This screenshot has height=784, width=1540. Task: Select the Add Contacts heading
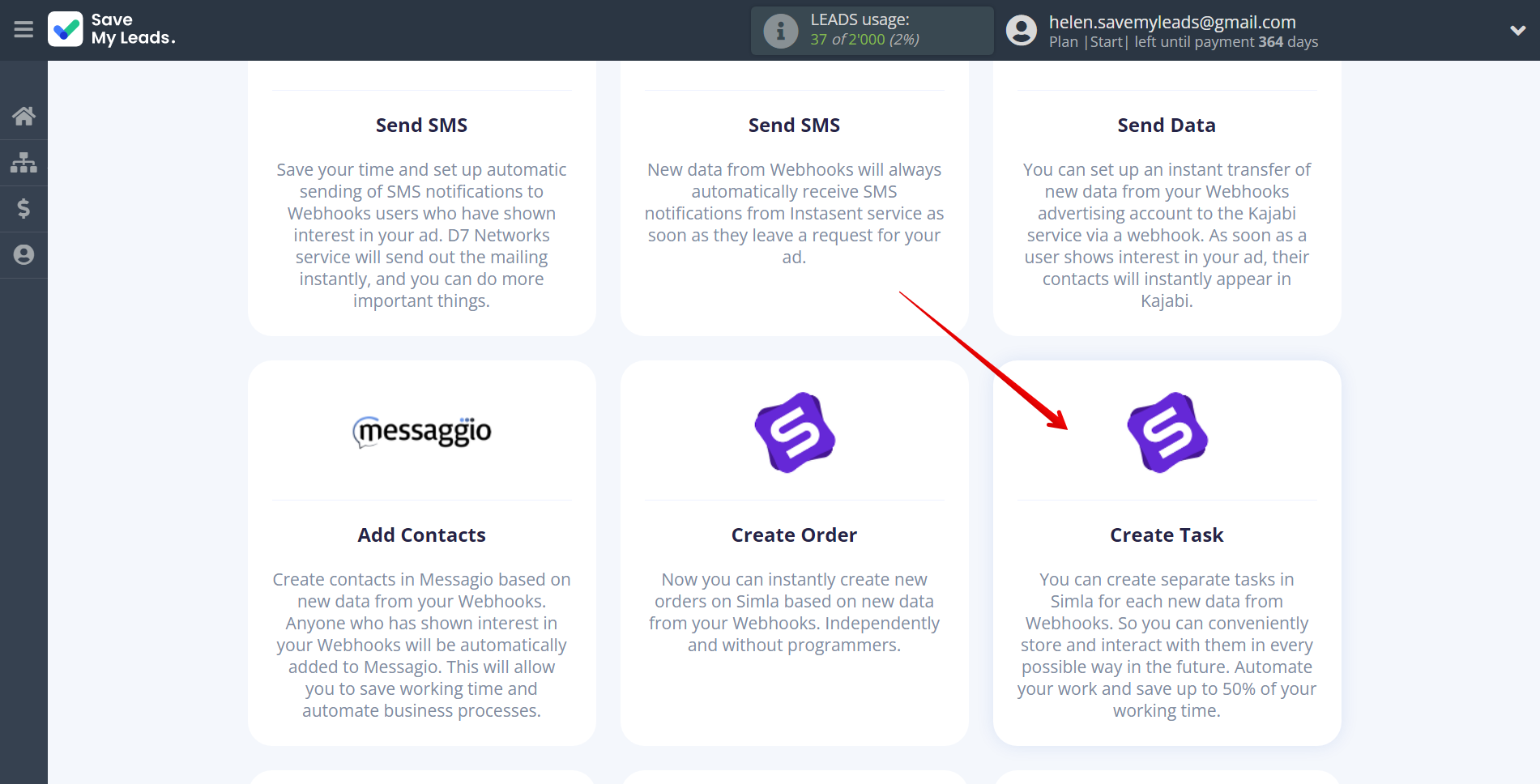point(422,535)
